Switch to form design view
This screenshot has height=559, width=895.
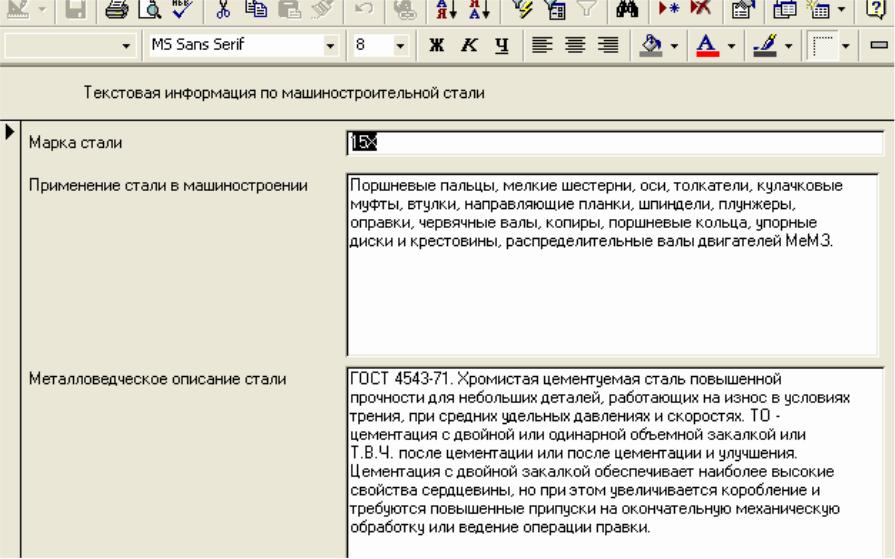[18, 9]
